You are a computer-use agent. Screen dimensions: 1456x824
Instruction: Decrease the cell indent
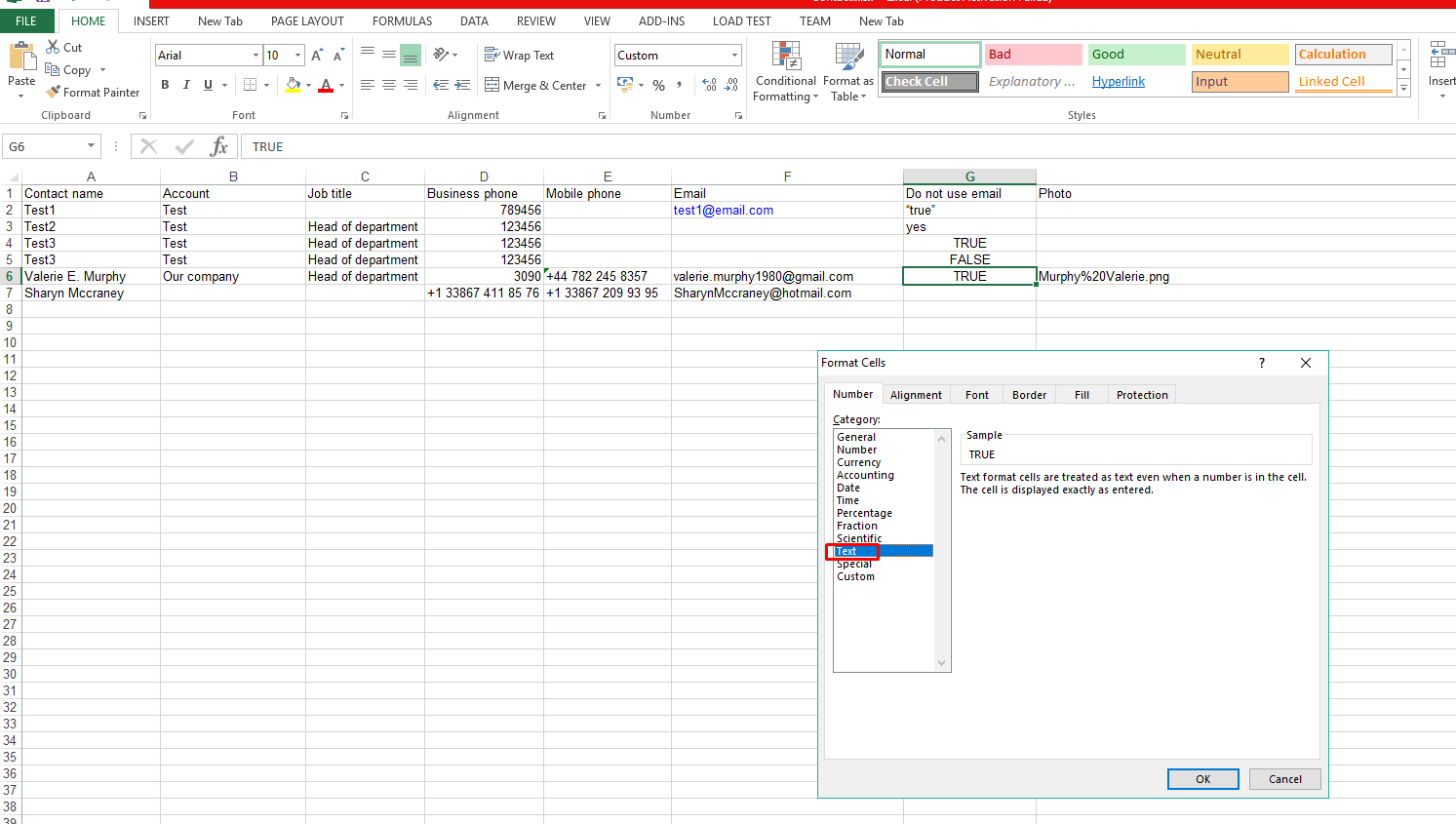pos(441,85)
